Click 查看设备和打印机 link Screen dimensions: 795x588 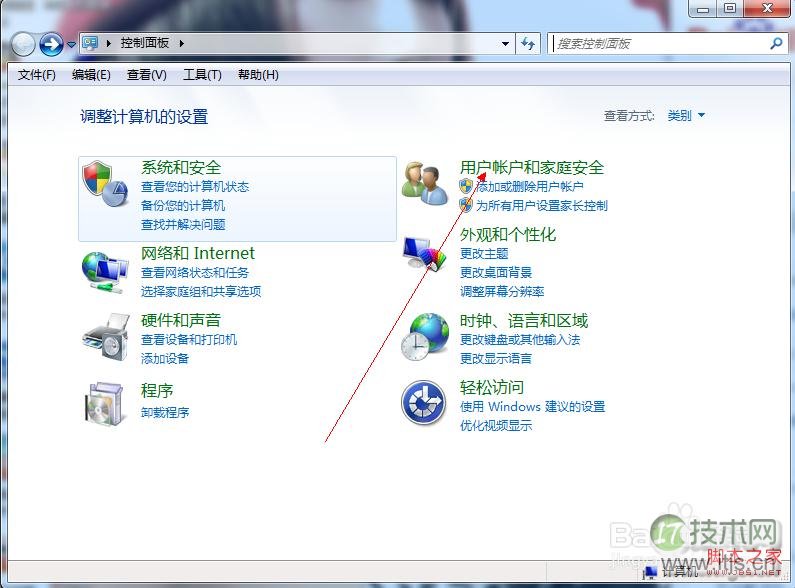tap(189, 340)
